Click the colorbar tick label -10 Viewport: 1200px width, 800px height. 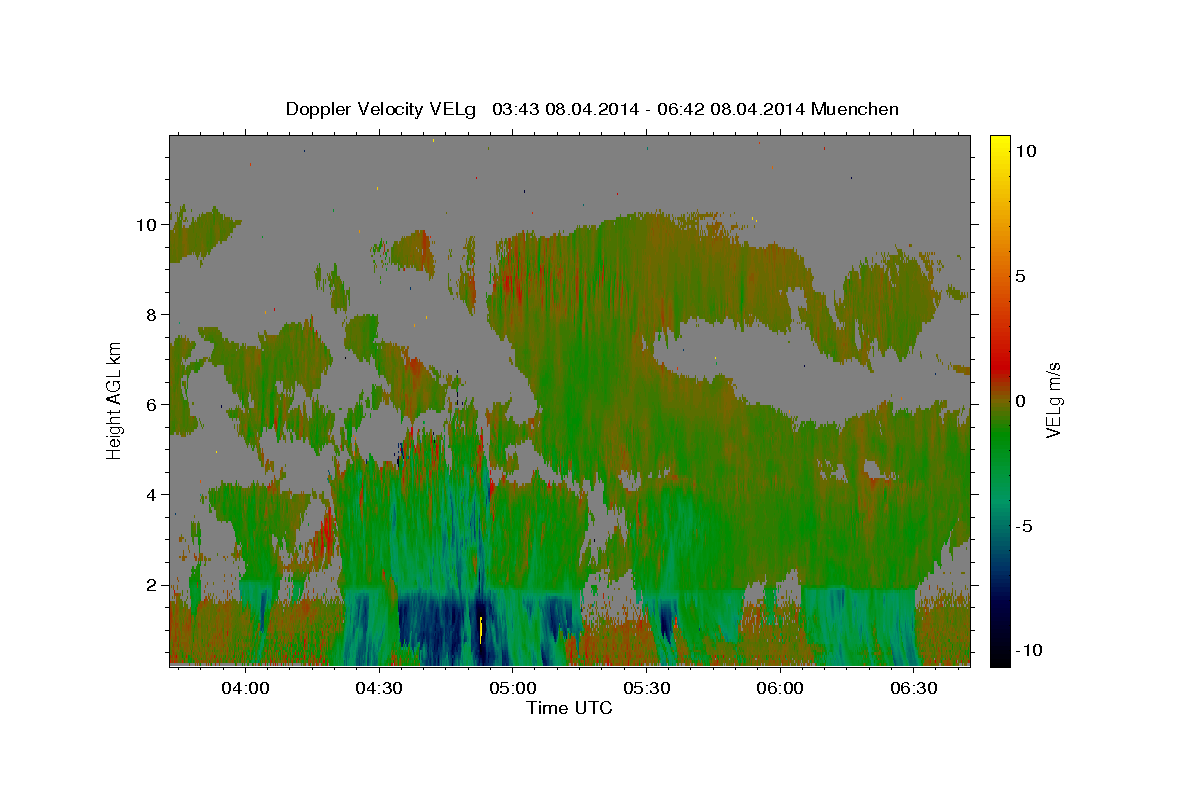(x=1028, y=650)
